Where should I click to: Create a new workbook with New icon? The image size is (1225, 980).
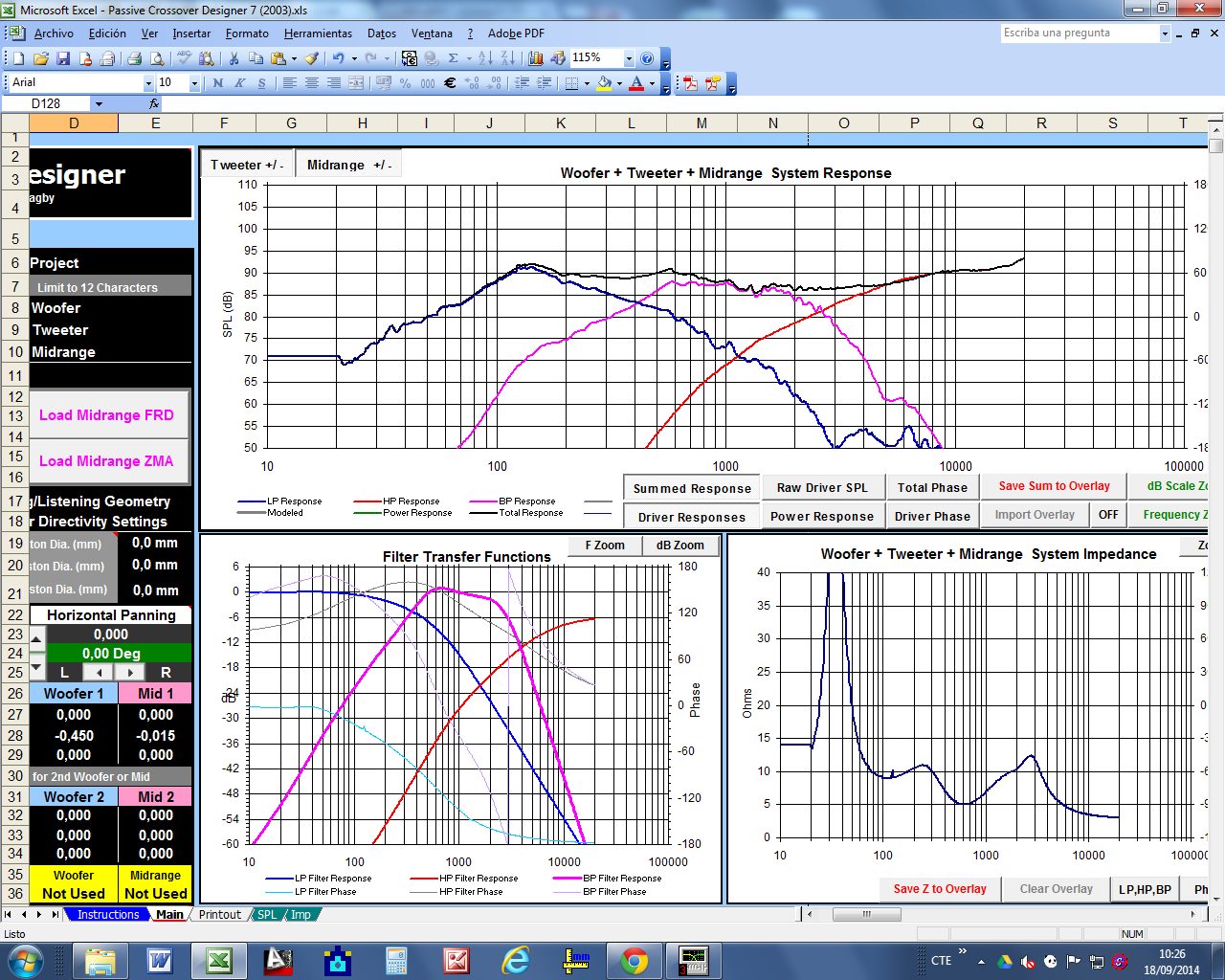[18, 58]
